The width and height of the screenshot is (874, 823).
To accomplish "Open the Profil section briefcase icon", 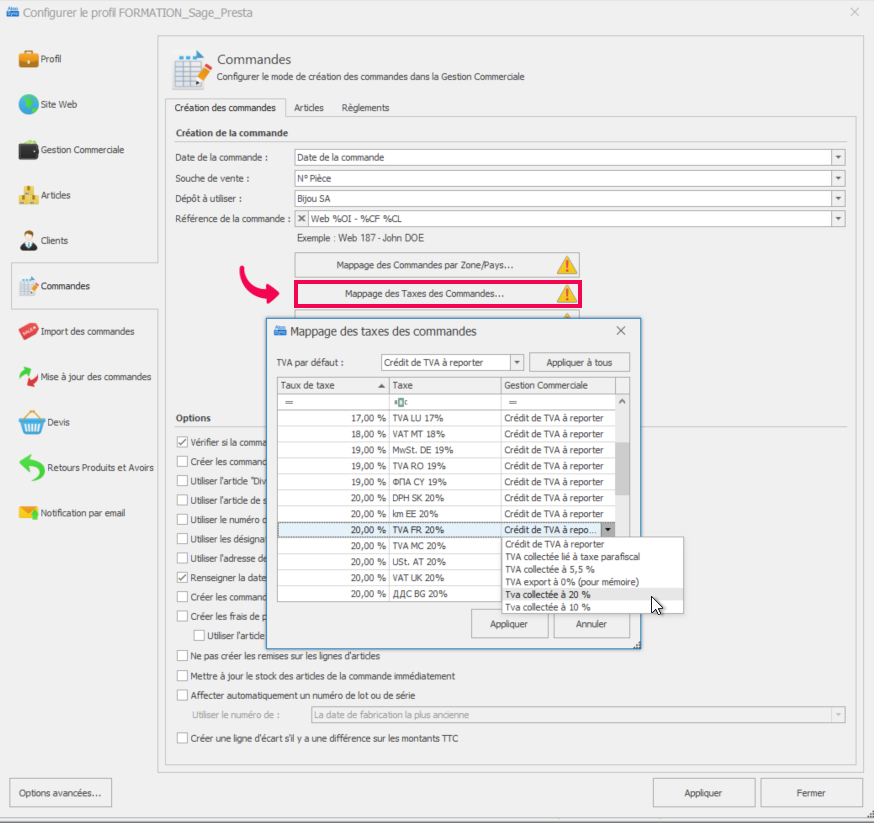I will click(28, 59).
